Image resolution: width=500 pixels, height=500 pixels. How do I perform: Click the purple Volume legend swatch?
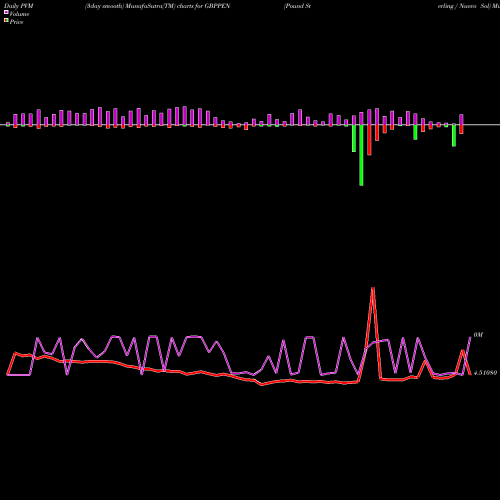[6, 12]
